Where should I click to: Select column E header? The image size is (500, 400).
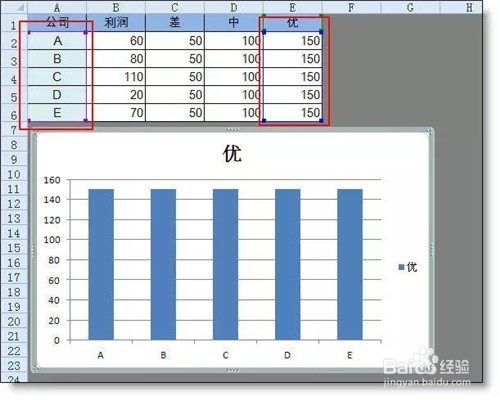click(293, 7)
